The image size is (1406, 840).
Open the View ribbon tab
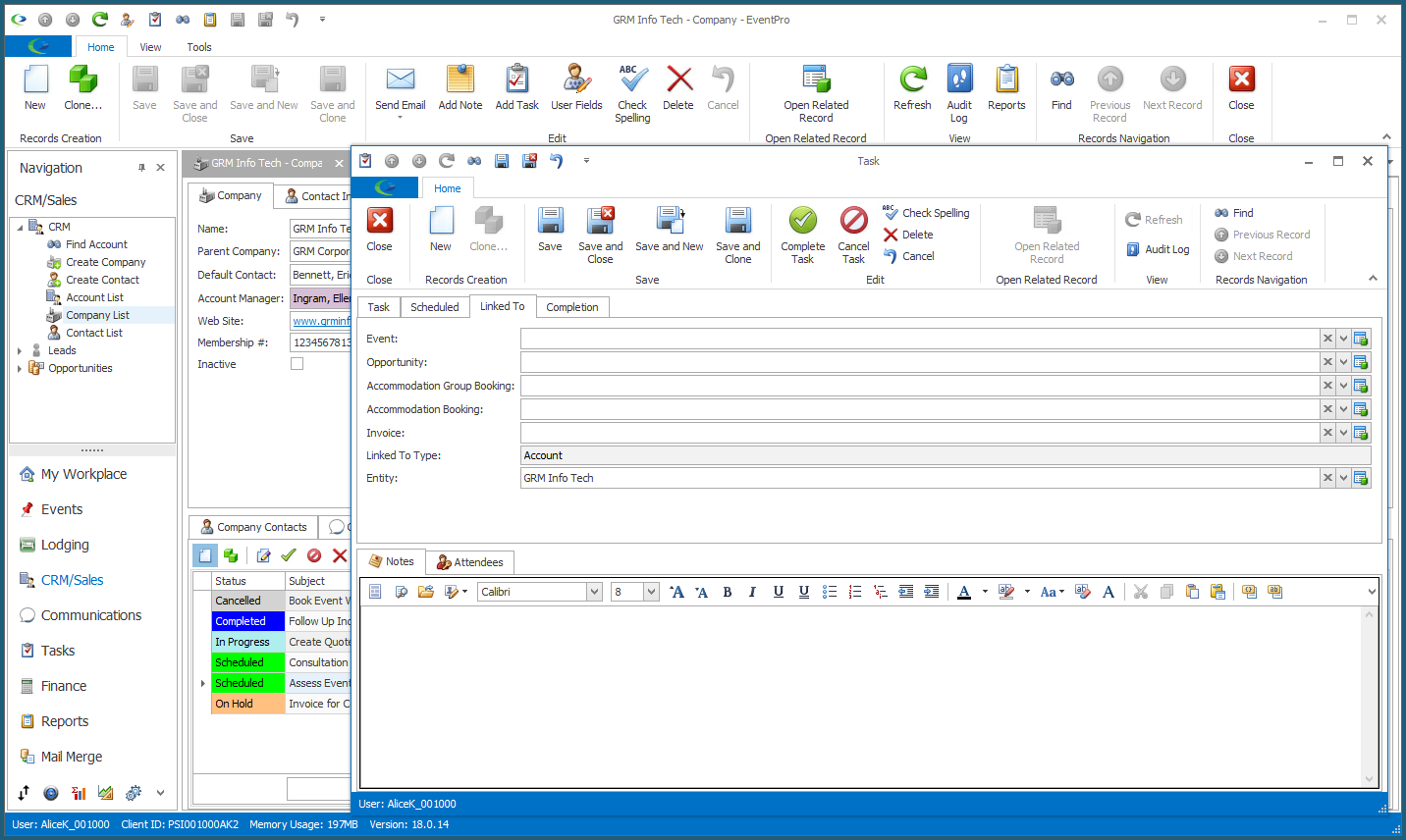(150, 47)
